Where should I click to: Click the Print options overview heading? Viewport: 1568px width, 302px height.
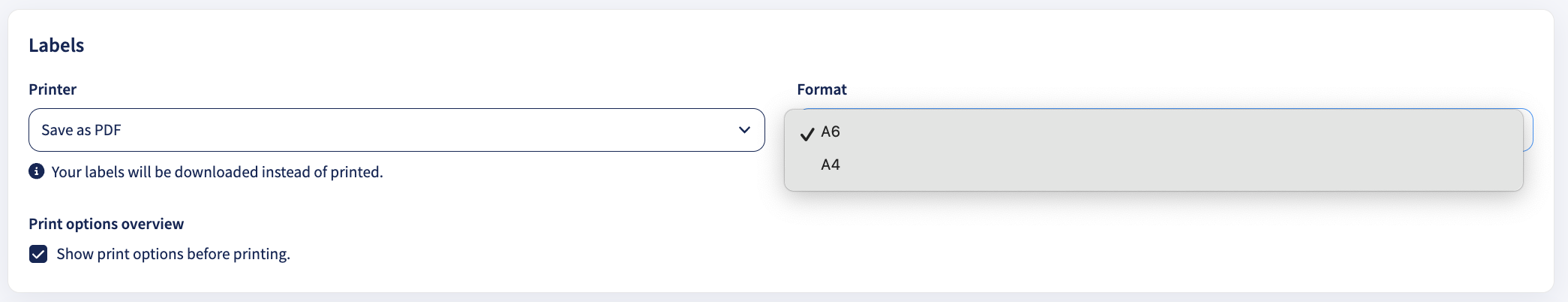(106, 224)
